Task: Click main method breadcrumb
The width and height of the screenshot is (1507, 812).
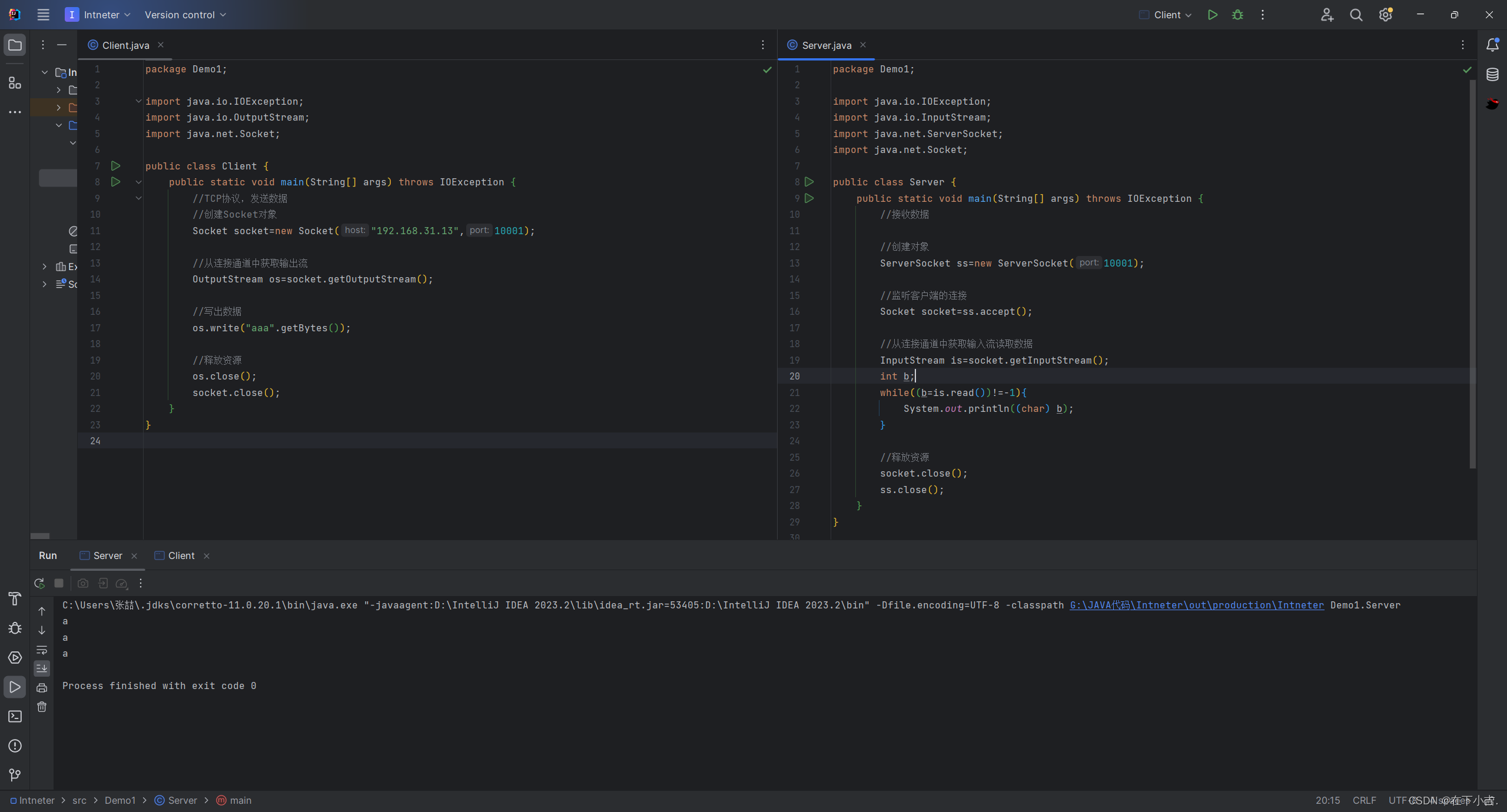Action: tap(234, 800)
